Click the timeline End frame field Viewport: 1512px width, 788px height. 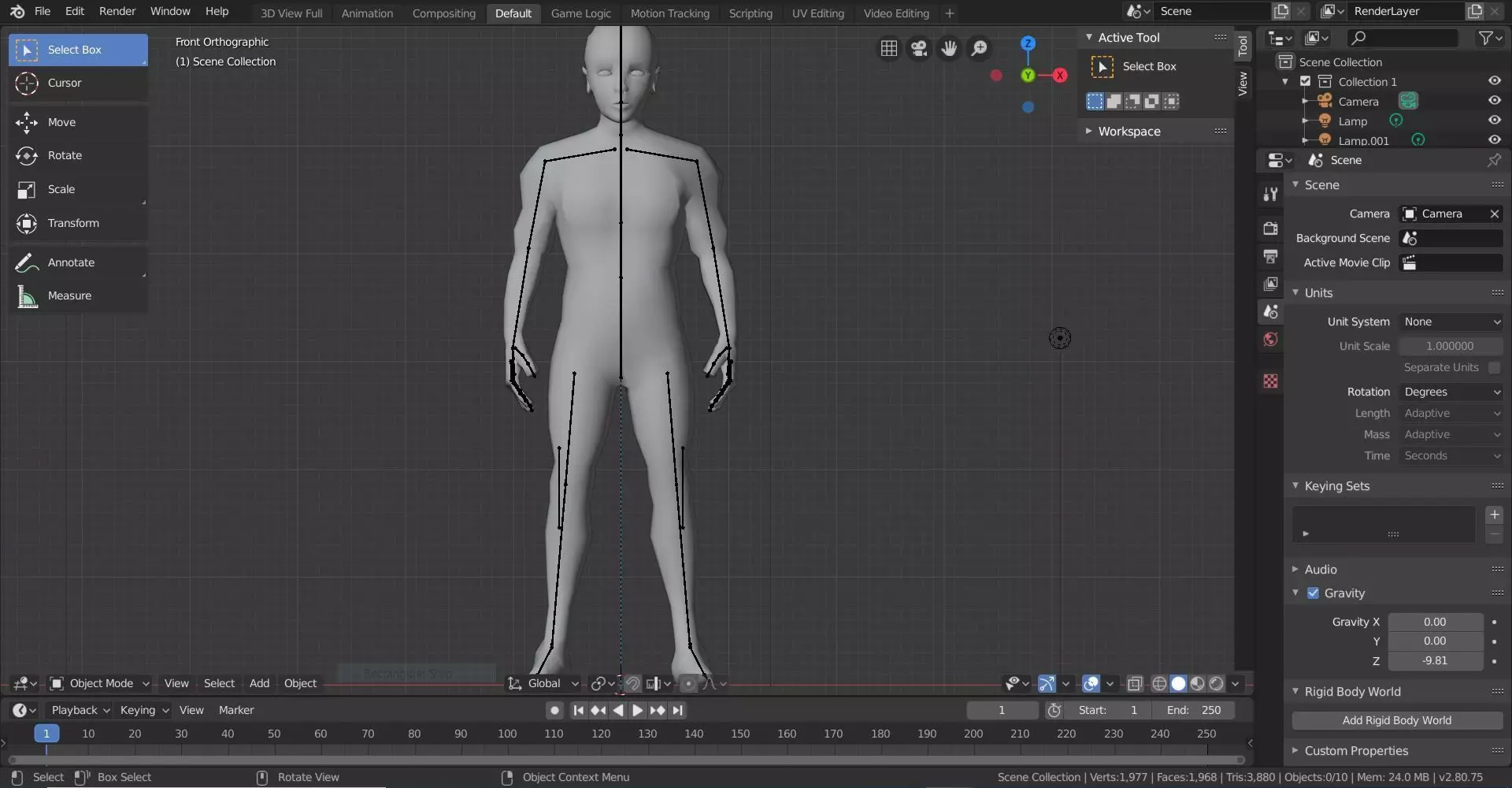click(1193, 711)
